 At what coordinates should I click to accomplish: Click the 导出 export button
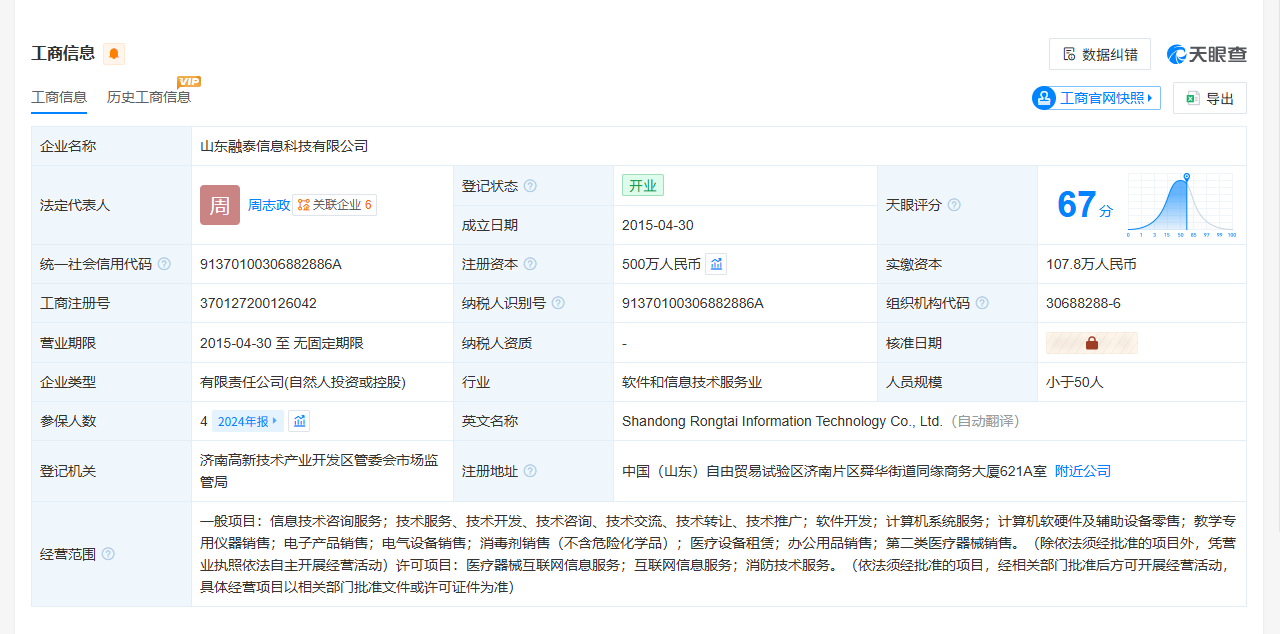pyautogui.click(x=1209, y=98)
